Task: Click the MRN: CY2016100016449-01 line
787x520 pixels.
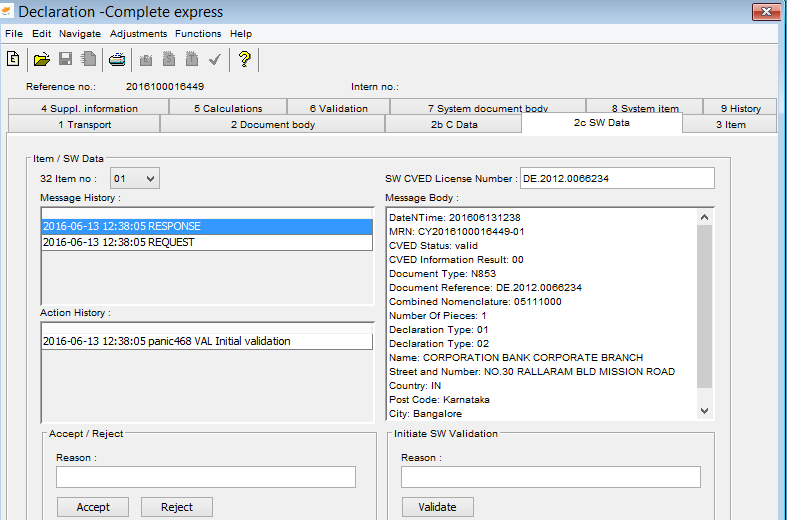Action: [456, 232]
